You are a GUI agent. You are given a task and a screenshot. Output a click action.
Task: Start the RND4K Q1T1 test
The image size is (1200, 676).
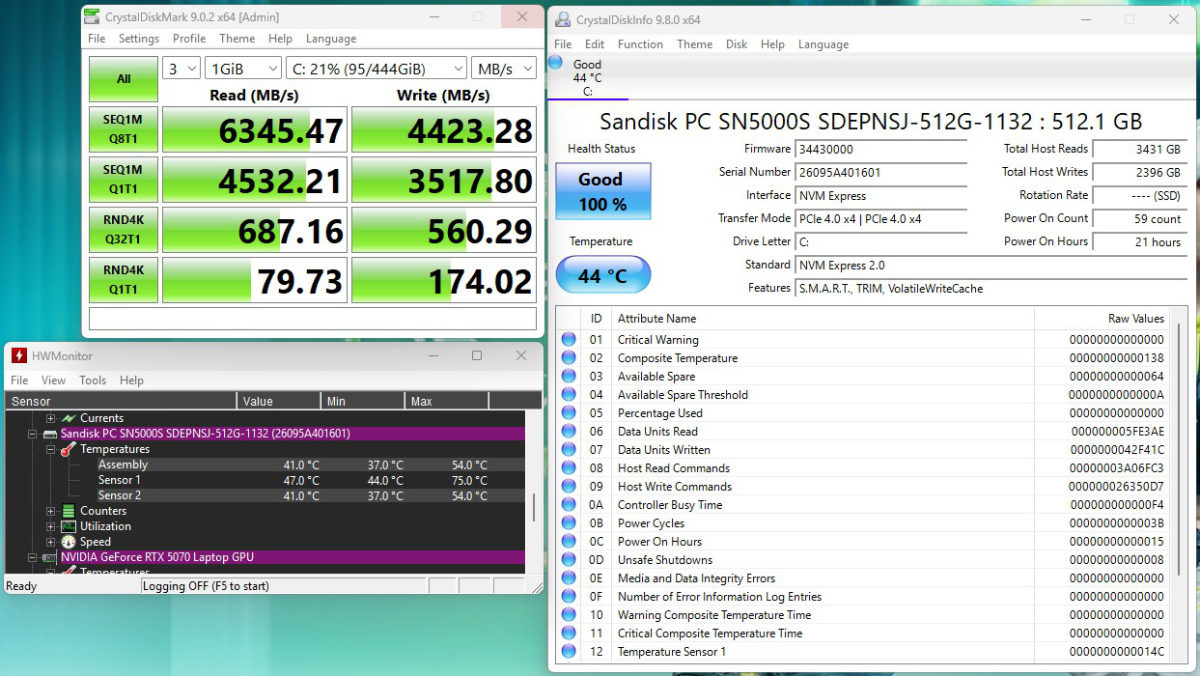pyautogui.click(x=123, y=280)
